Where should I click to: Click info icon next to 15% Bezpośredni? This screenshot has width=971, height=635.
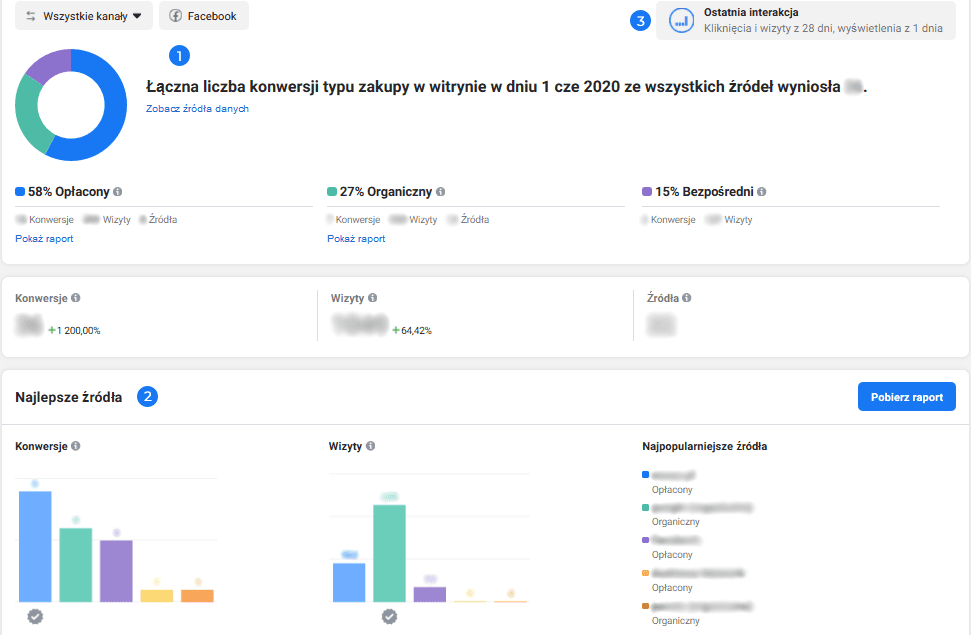click(x=762, y=192)
